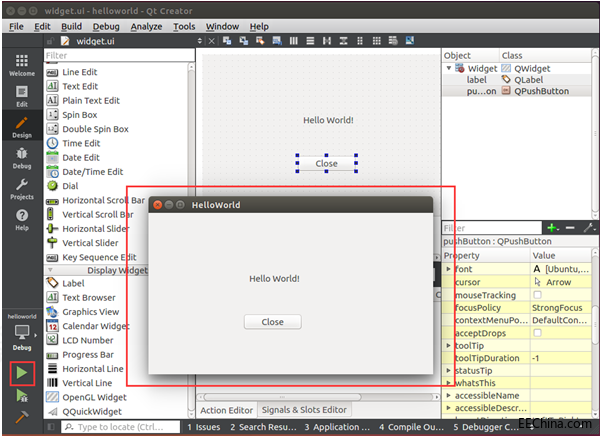Open the Debug menu in the menu bar
The image size is (600, 436).
(x=106, y=26)
